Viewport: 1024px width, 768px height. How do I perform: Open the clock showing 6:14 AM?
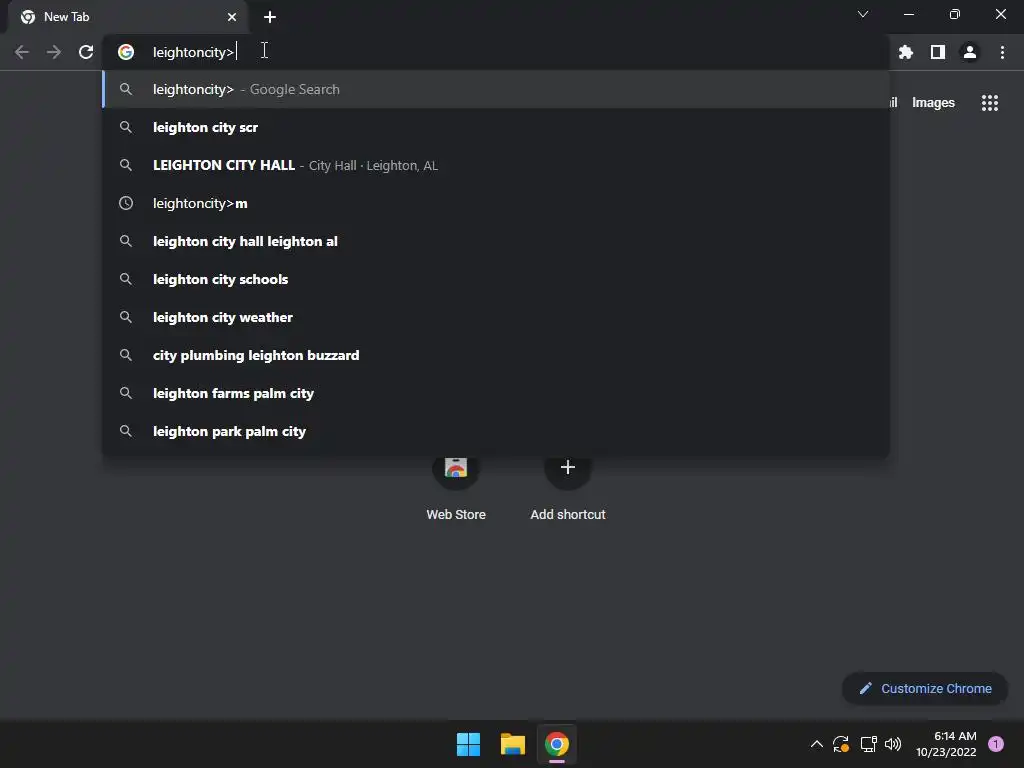click(x=946, y=744)
